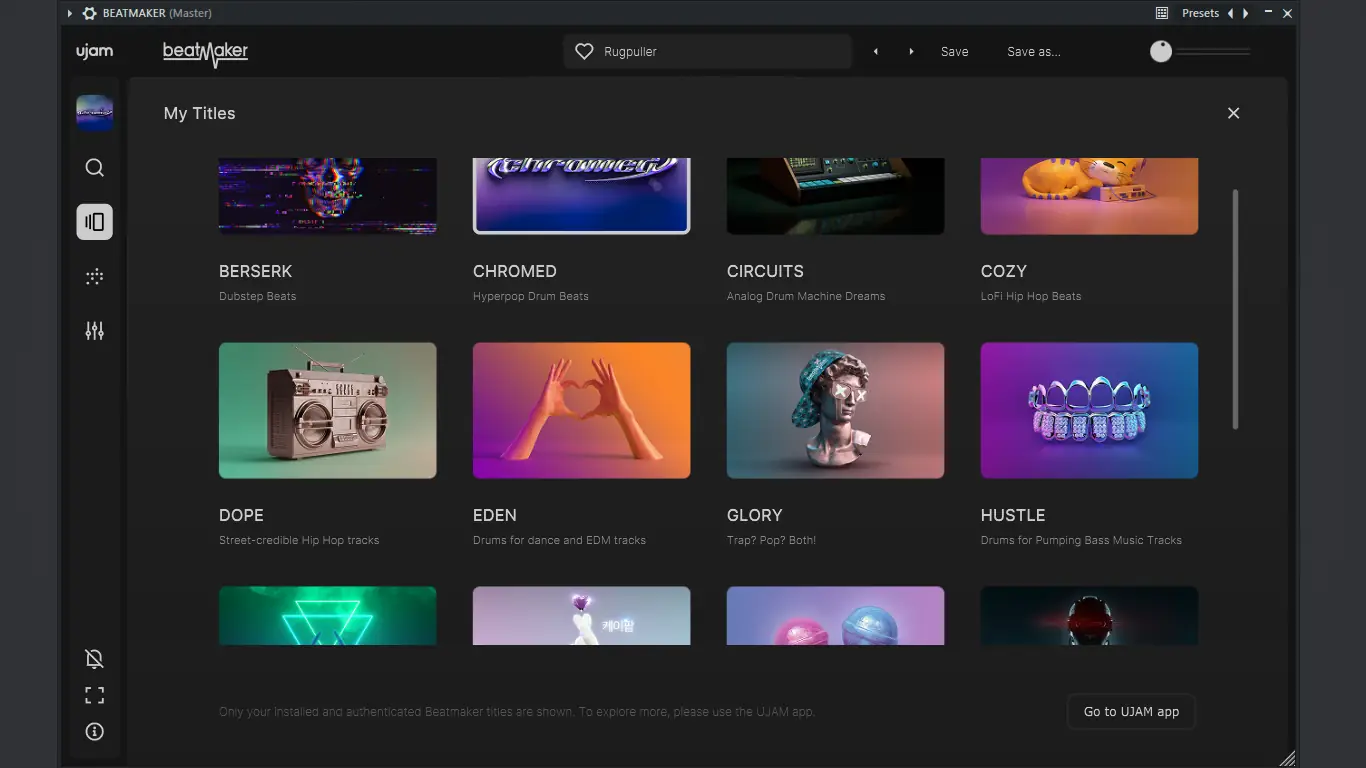Click the Rugpuller preset name field
Image resolution: width=1366 pixels, height=768 pixels.
tap(707, 51)
